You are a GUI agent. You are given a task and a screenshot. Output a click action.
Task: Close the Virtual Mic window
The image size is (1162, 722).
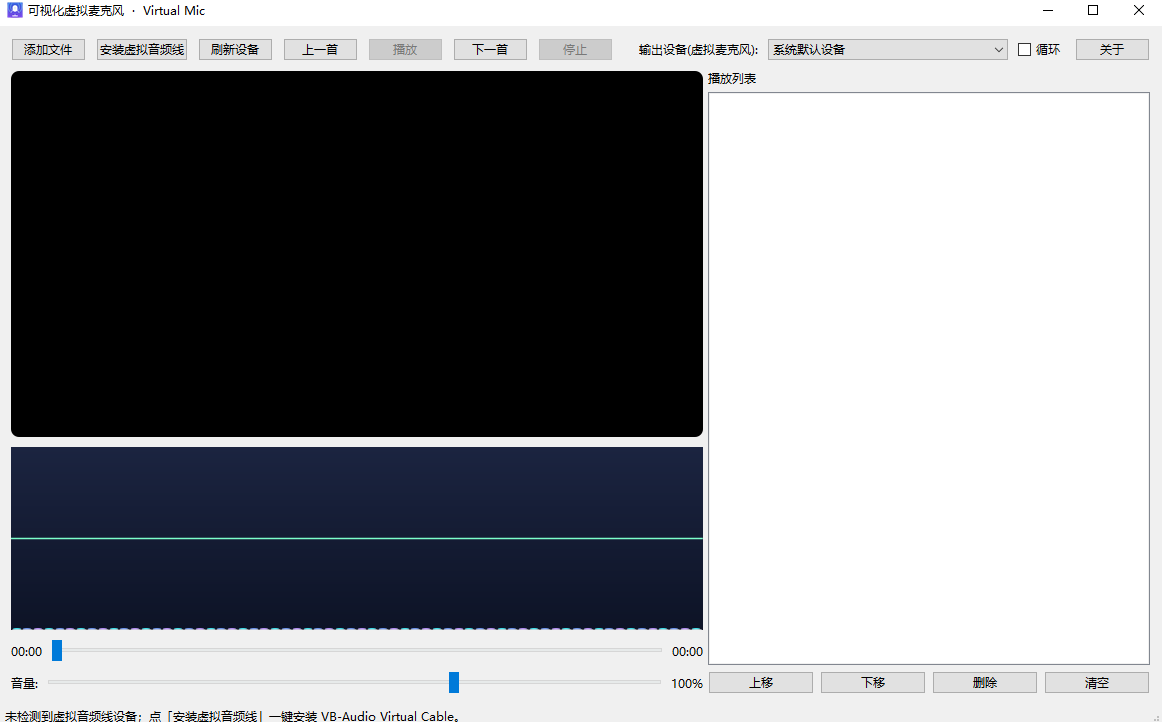(x=1139, y=10)
